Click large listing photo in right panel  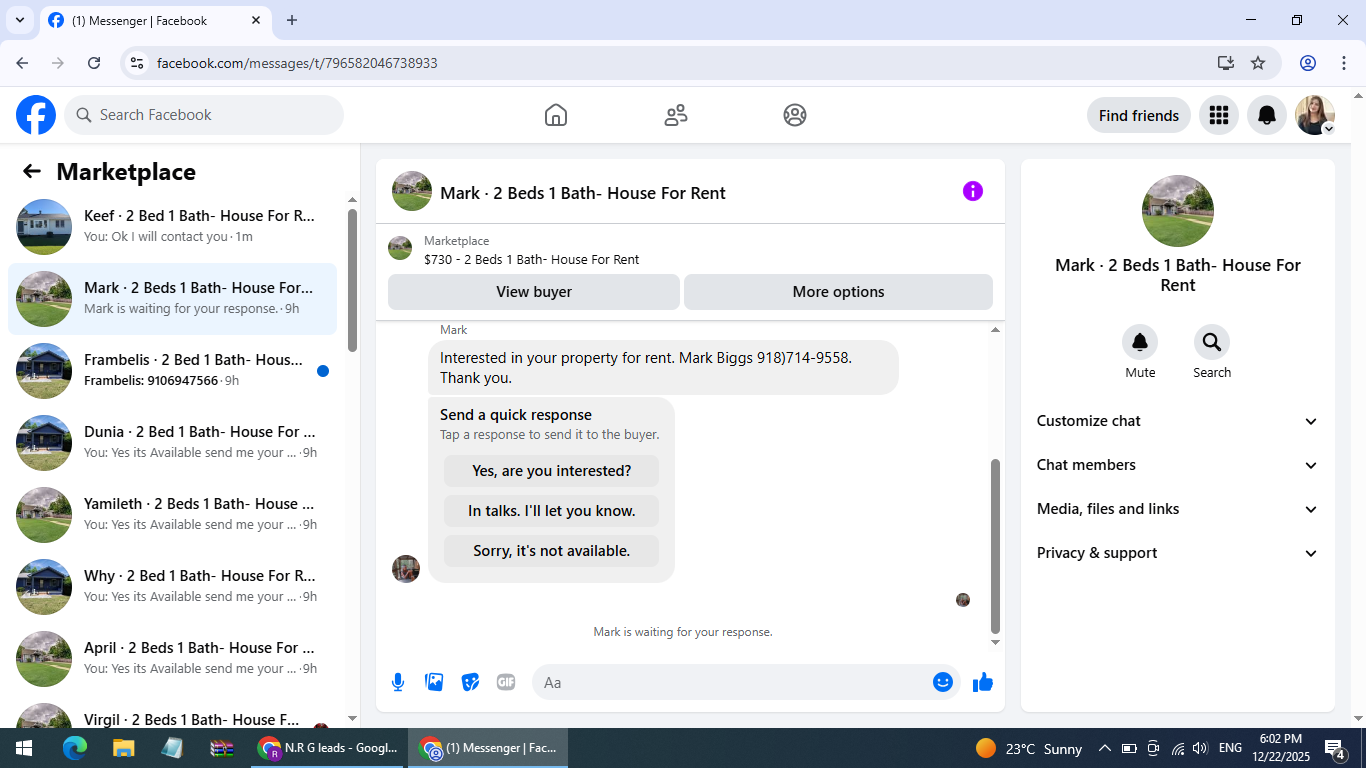coord(1178,211)
